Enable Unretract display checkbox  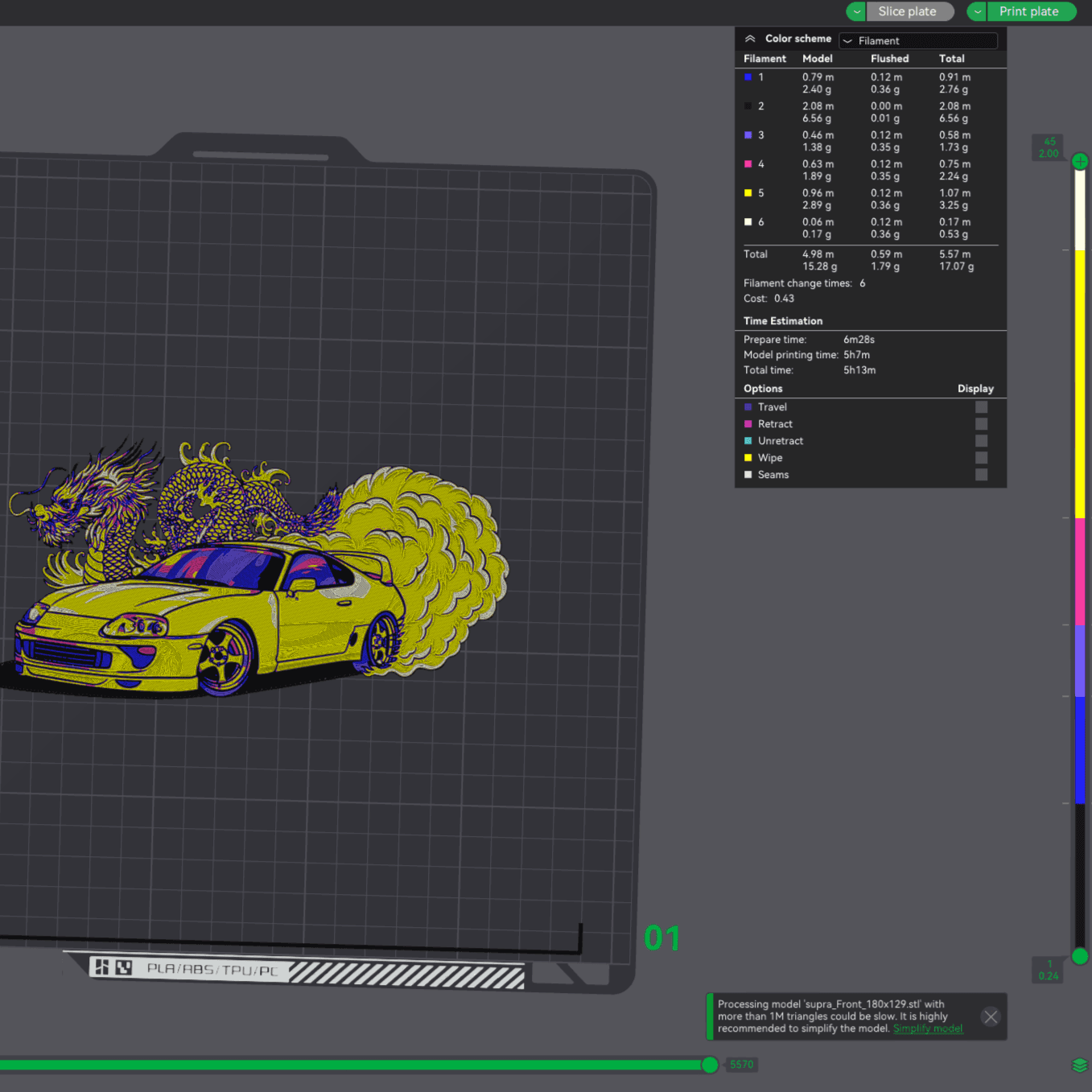(x=981, y=441)
